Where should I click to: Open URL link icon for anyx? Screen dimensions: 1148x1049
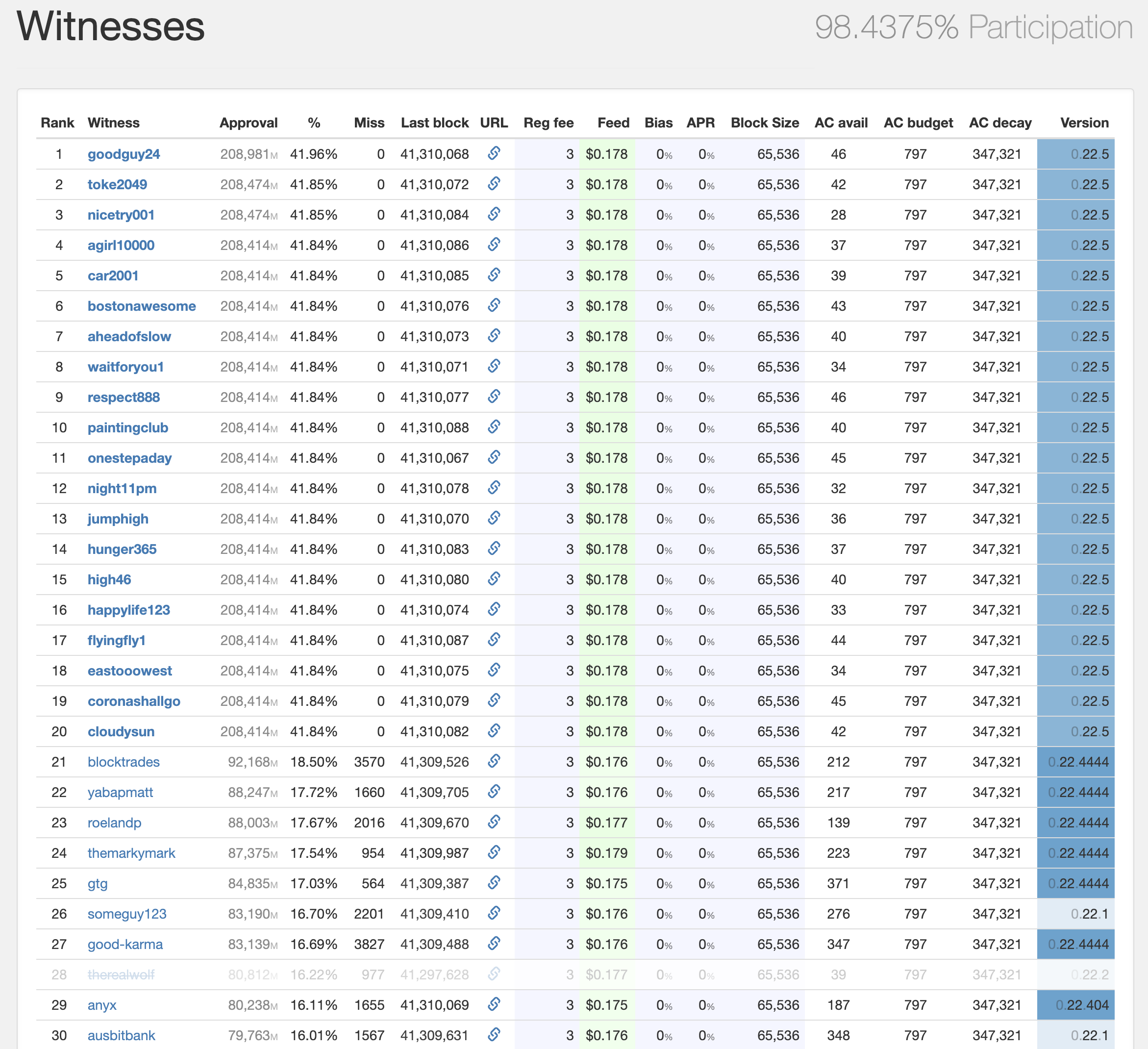click(494, 1004)
